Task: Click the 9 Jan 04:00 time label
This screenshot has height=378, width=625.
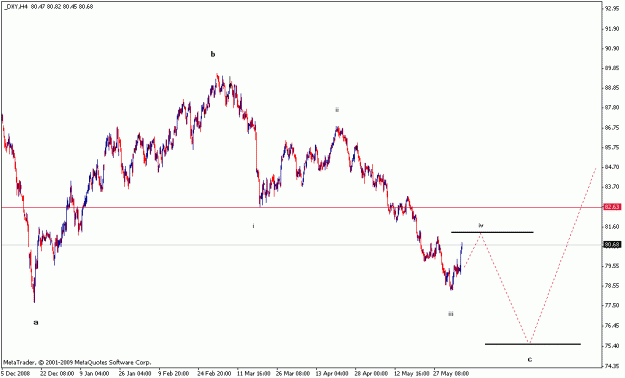Action: [x=94, y=374]
